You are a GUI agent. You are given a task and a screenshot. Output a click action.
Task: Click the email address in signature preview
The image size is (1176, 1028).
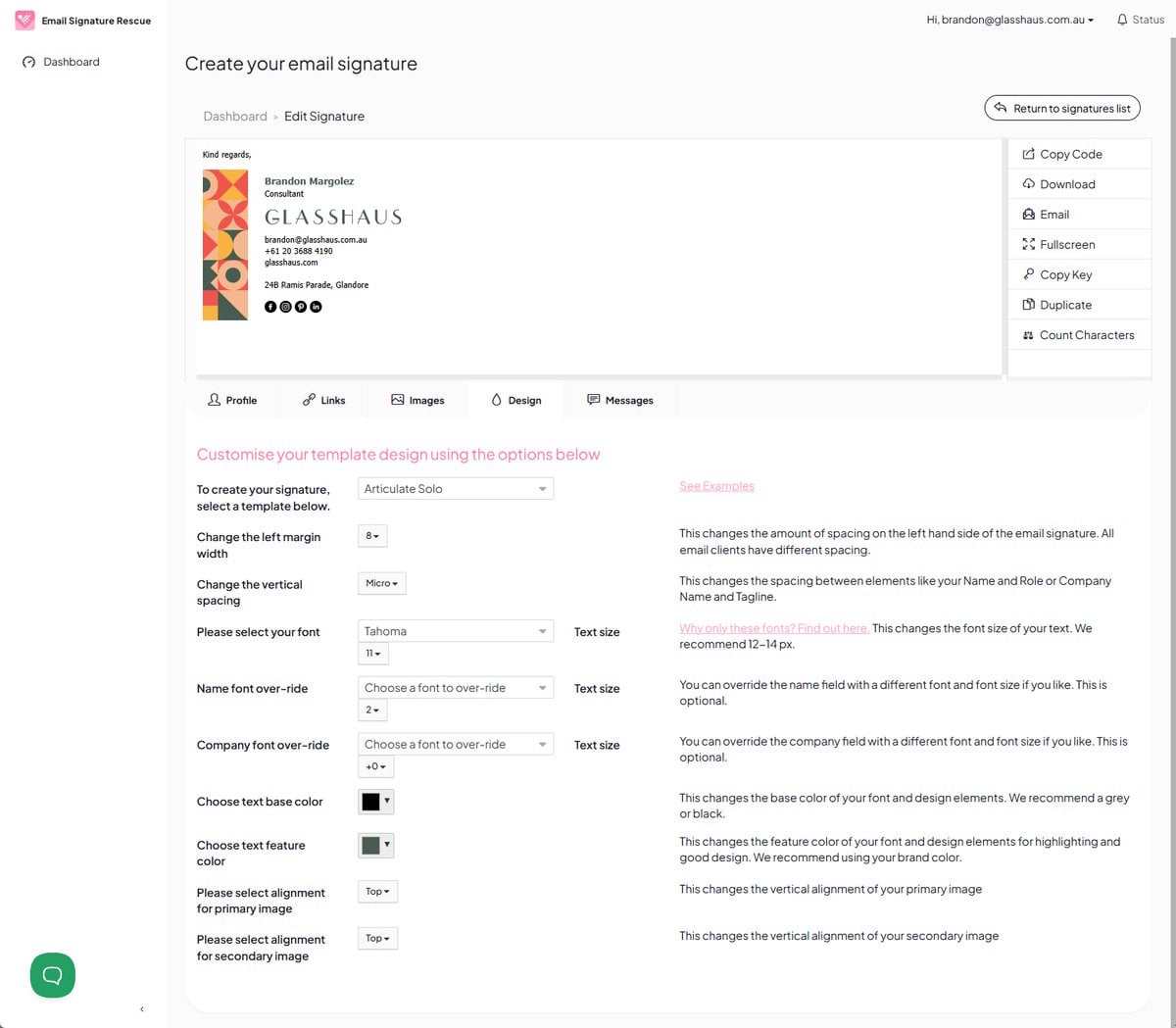pos(316,239)
